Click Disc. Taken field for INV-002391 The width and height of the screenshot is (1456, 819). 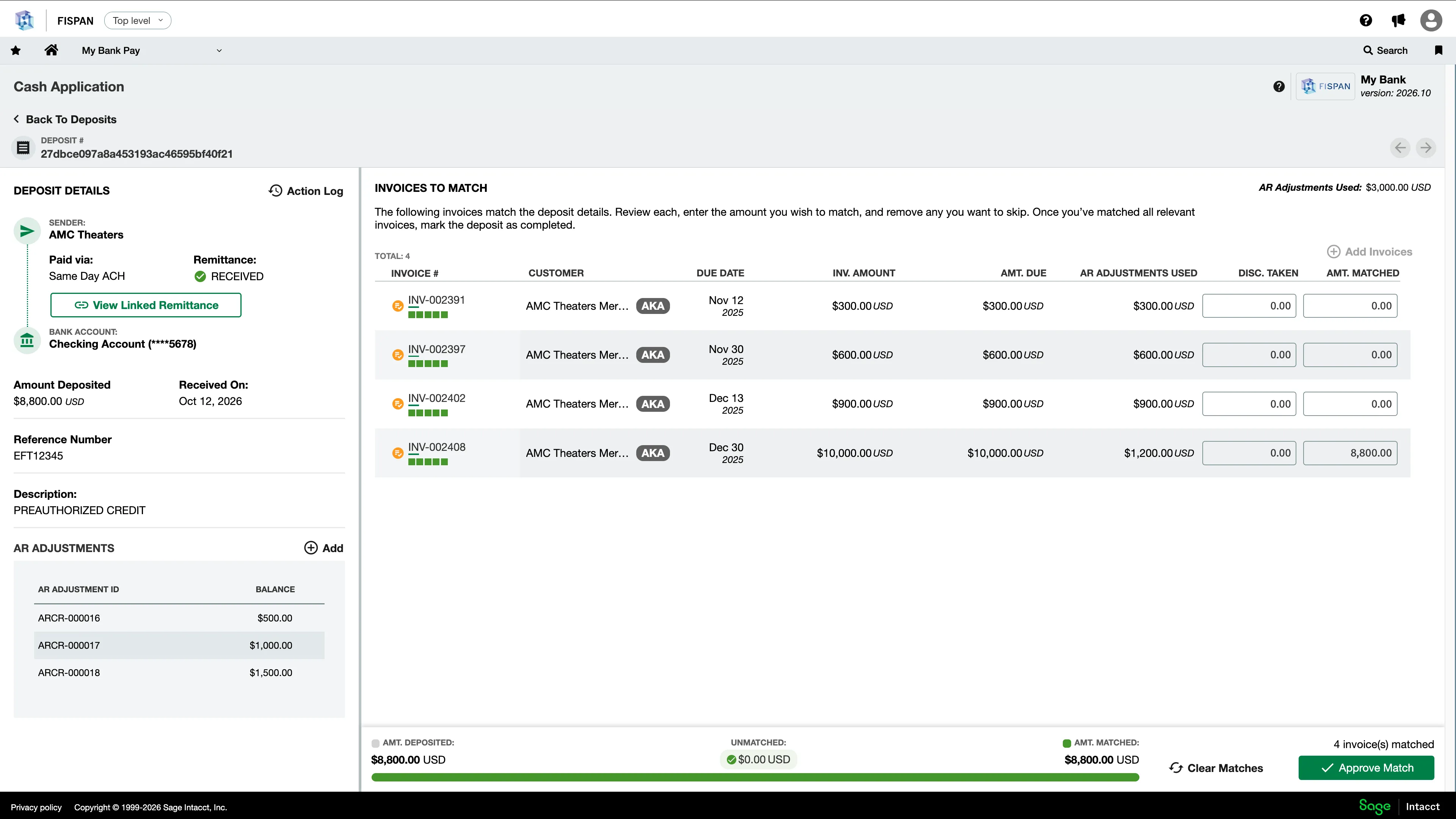click(1249, 306)
